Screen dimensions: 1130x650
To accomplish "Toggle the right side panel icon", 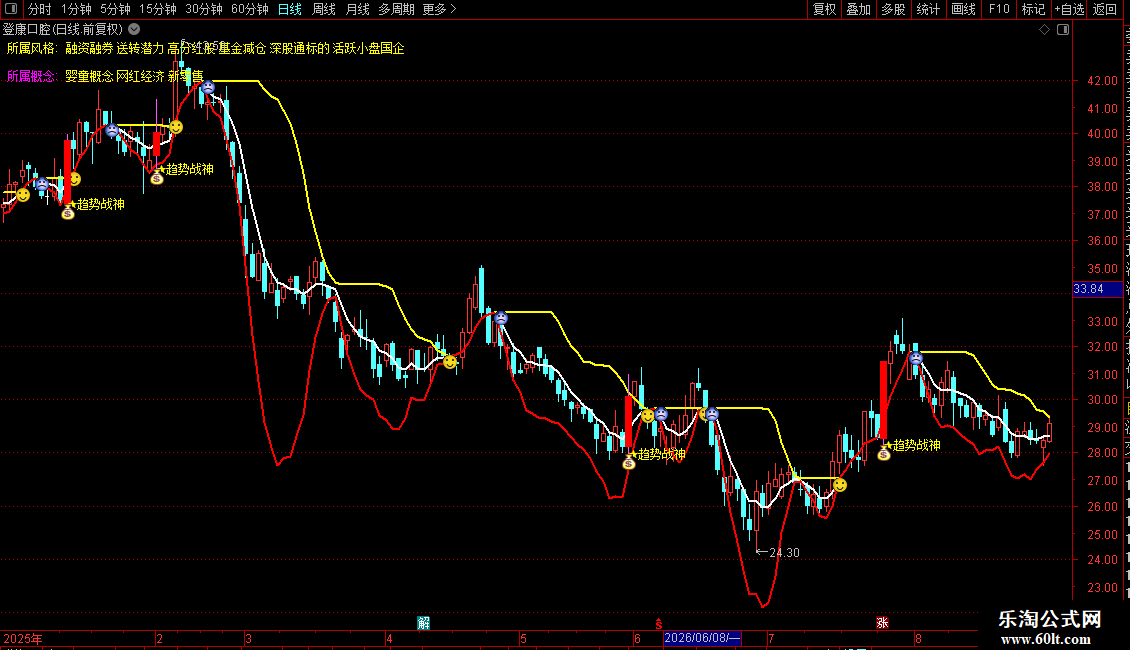I will click(x=1063, y=30).
